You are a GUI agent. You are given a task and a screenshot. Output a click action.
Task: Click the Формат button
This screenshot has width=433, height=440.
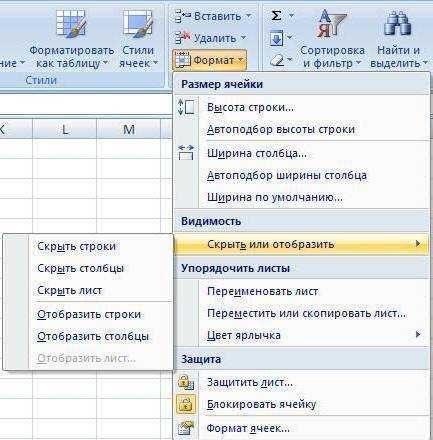[210, 60]
